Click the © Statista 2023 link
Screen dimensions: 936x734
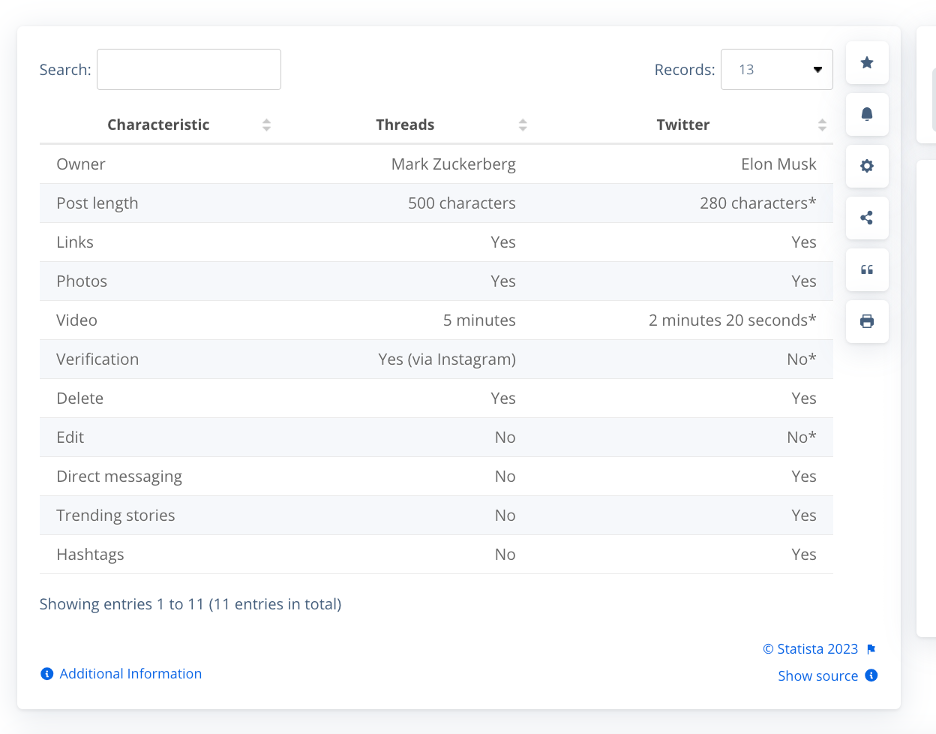coord(810,649)
